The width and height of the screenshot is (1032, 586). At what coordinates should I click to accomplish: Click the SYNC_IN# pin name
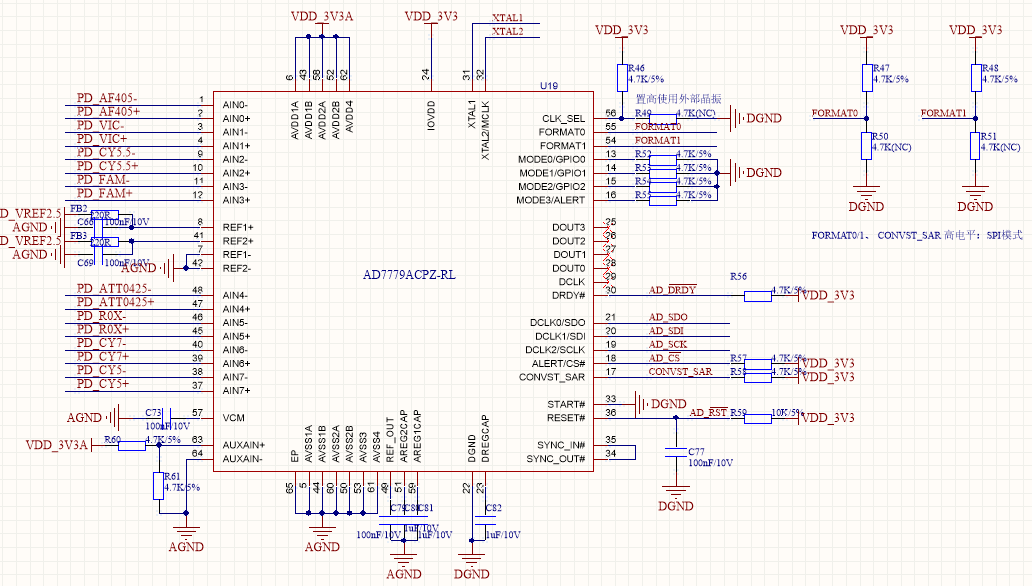click(561, 445)
